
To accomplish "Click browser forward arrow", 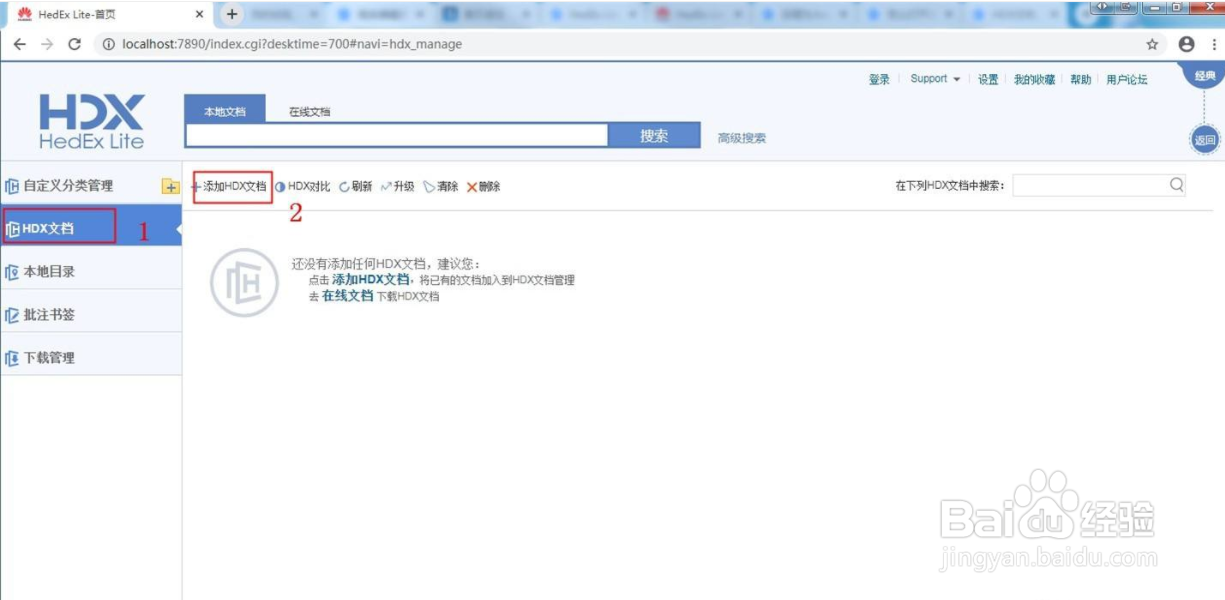I will [47, 44].
